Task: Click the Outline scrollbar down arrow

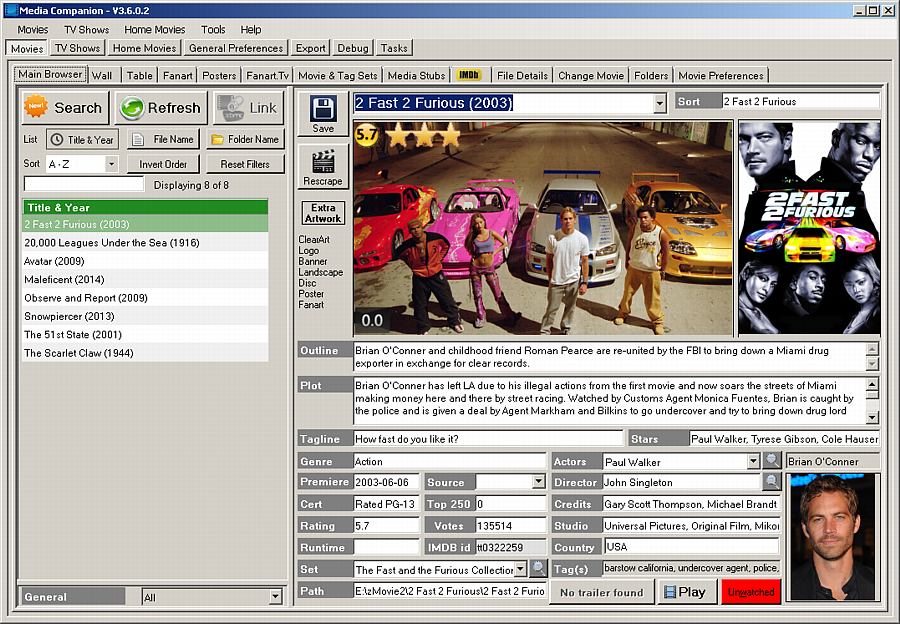Action: point(872,364)
